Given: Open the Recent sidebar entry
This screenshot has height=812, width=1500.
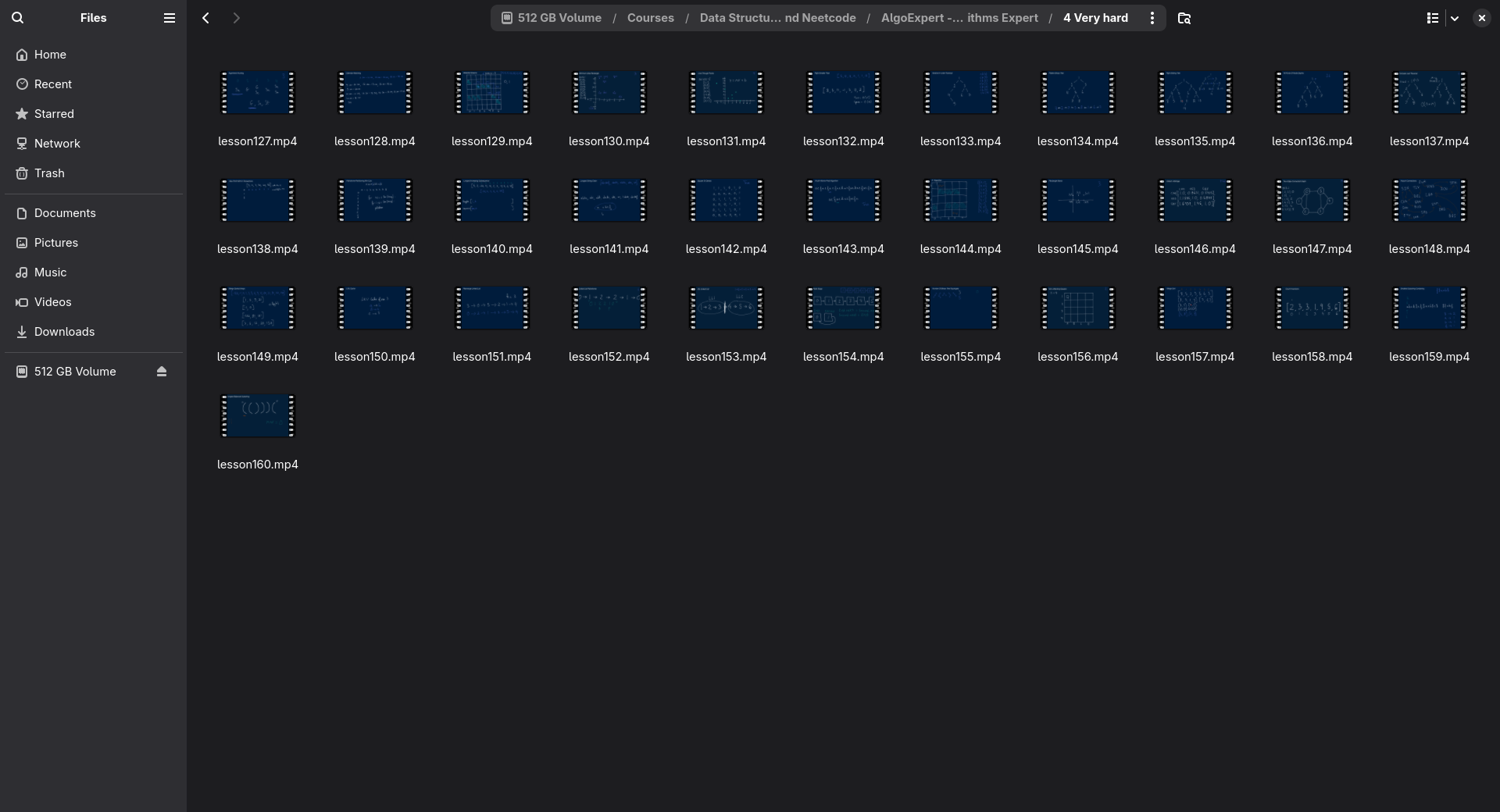Looking at the screenshot, I should click(52, 84).
